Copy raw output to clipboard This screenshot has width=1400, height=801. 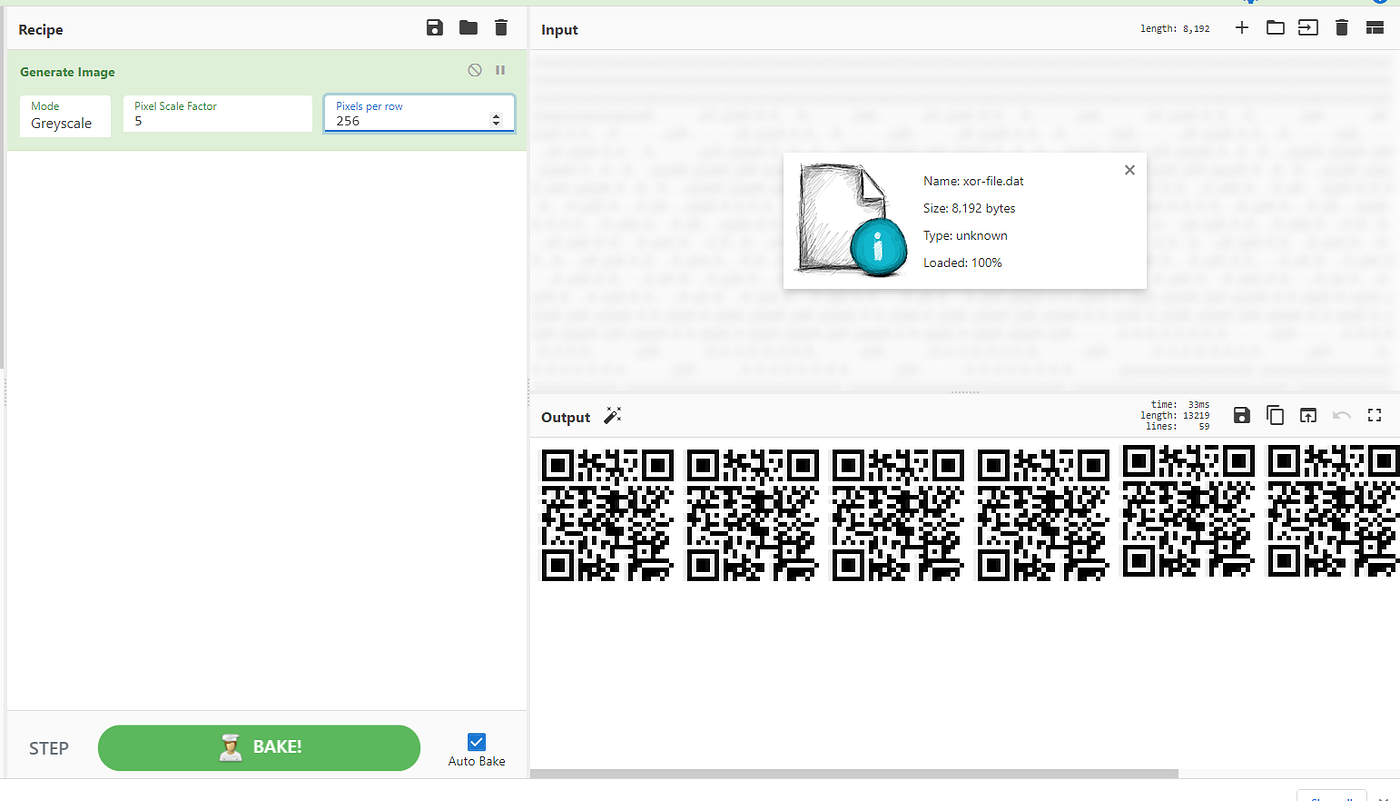(x=1275, y=415)
